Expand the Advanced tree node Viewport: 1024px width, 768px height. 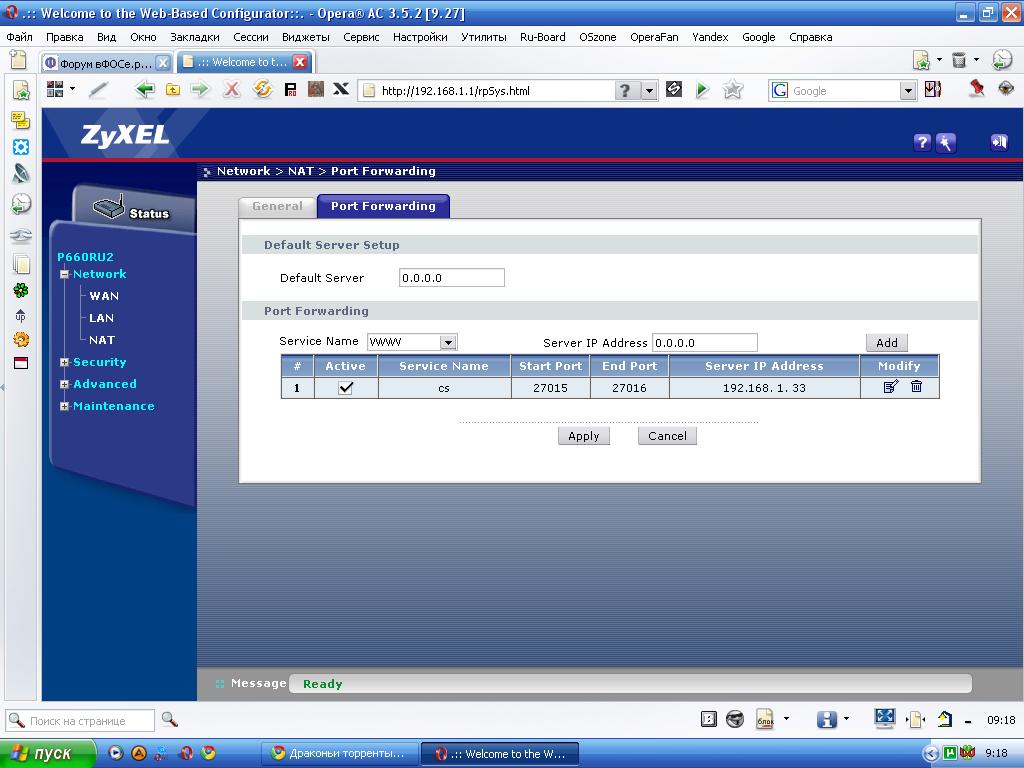click(x=65, y=385)
